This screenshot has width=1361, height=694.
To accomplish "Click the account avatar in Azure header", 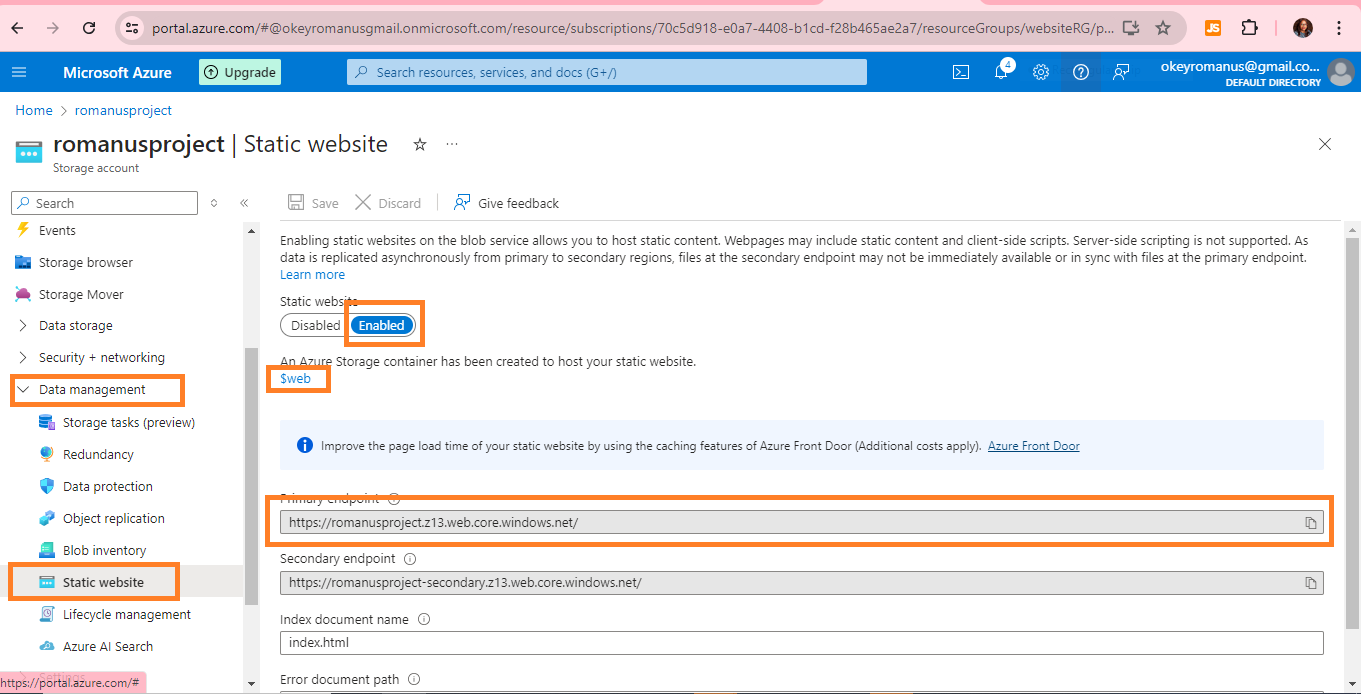I will [1341, 72].
